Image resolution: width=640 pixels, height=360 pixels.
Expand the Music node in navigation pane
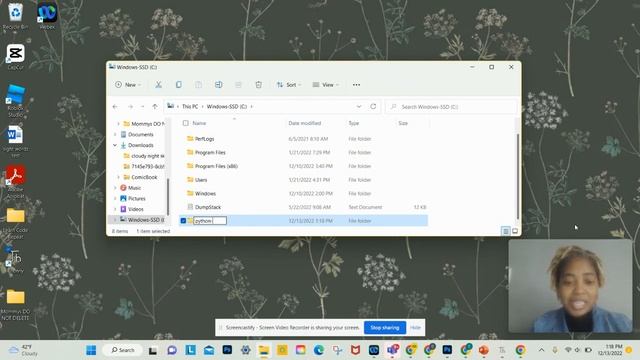click(x=115, y=188)
